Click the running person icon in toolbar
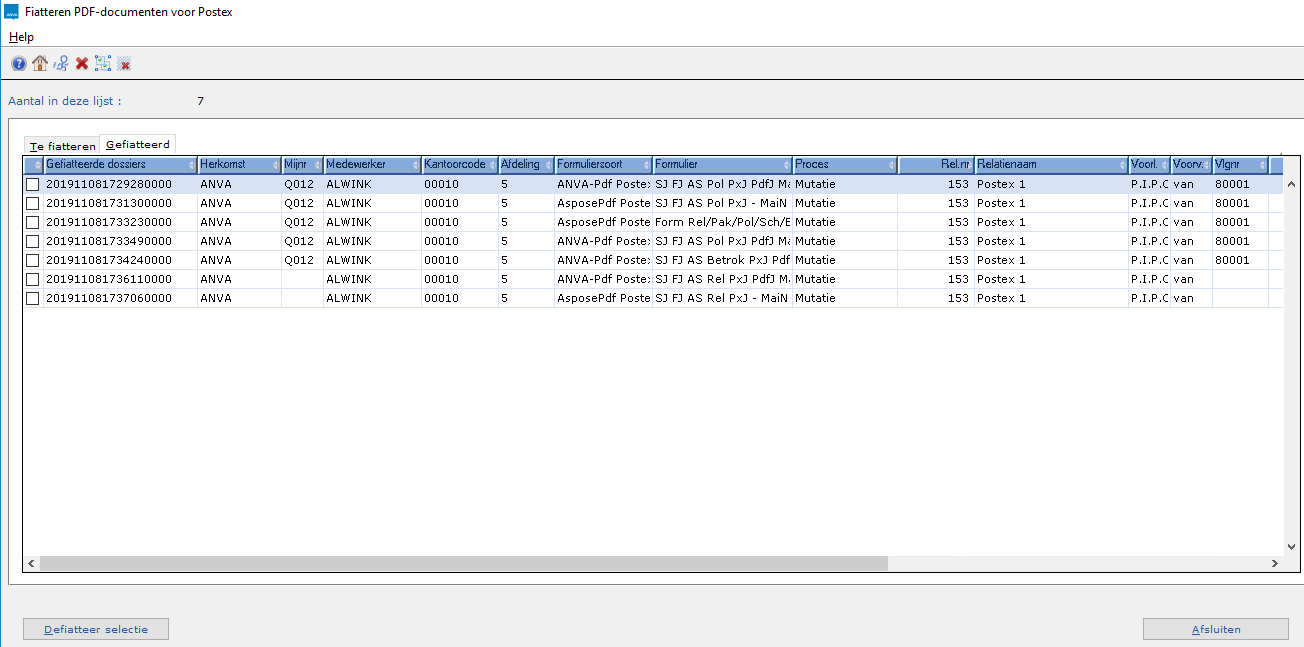The image size is (1304, 647). pyautogui.click(x=61, y=64)
